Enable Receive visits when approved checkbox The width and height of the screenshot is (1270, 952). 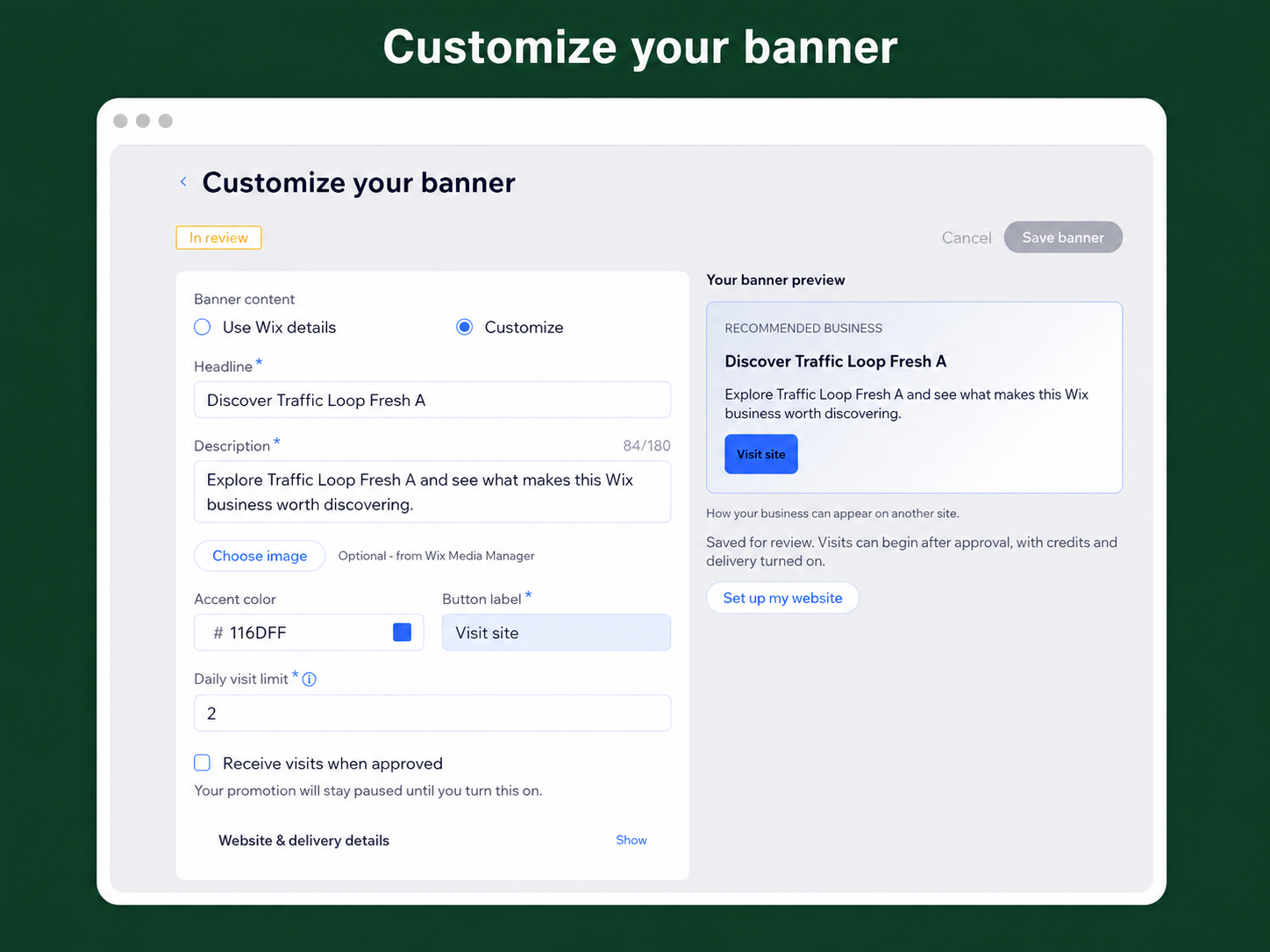[x=202, y=763]
